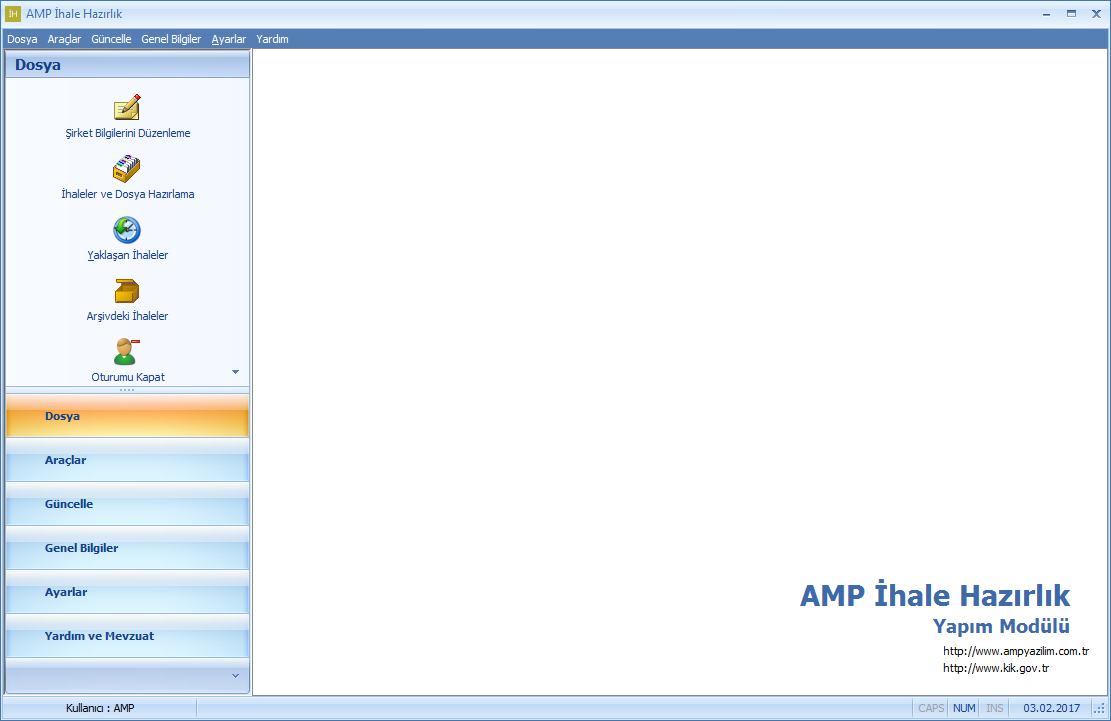The image size is (1111, 721).
Task: Open the Araçlar menu in menu bar
Action: [x=64, y=39]
